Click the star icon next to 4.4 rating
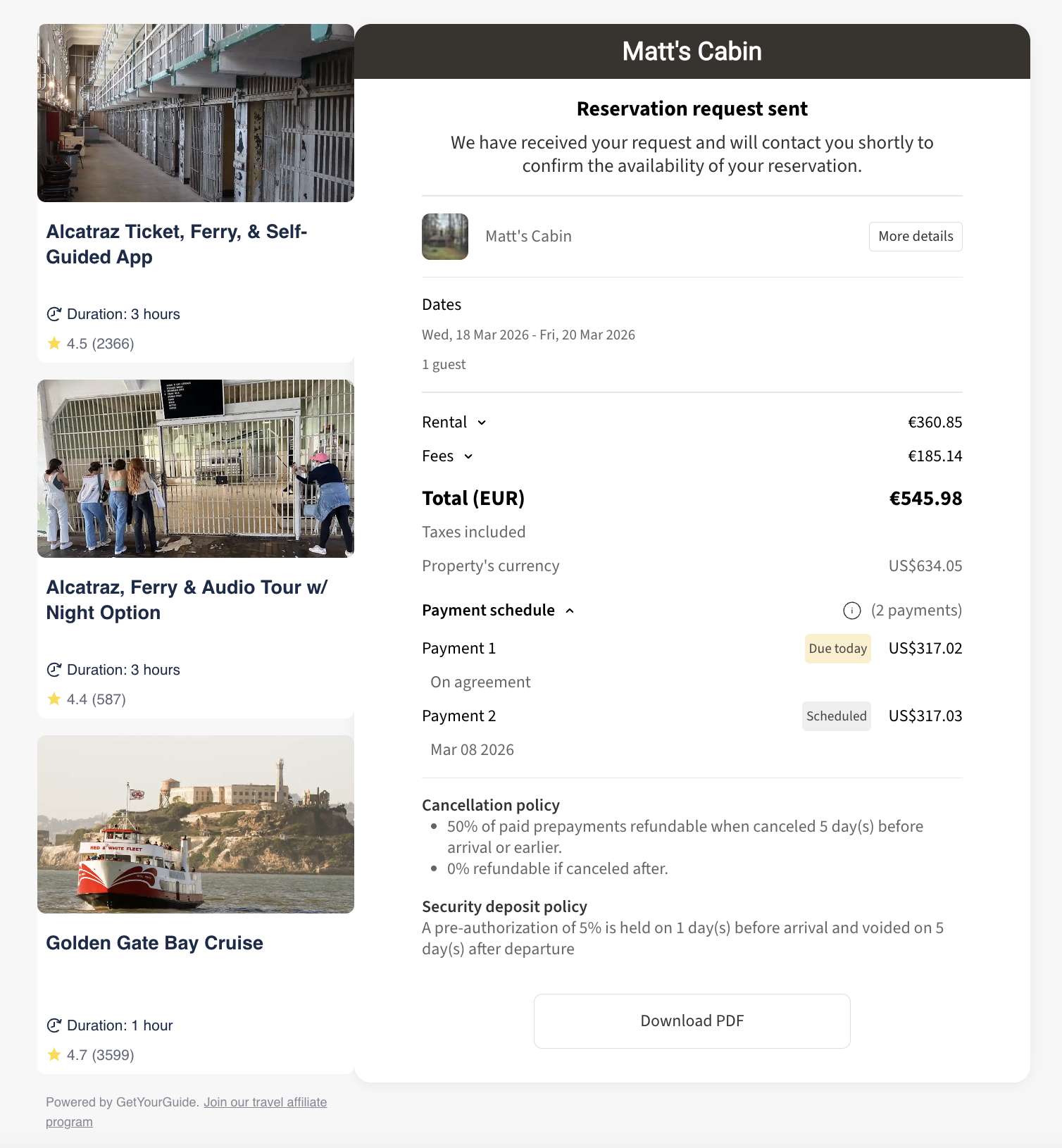 click(54, 699)
